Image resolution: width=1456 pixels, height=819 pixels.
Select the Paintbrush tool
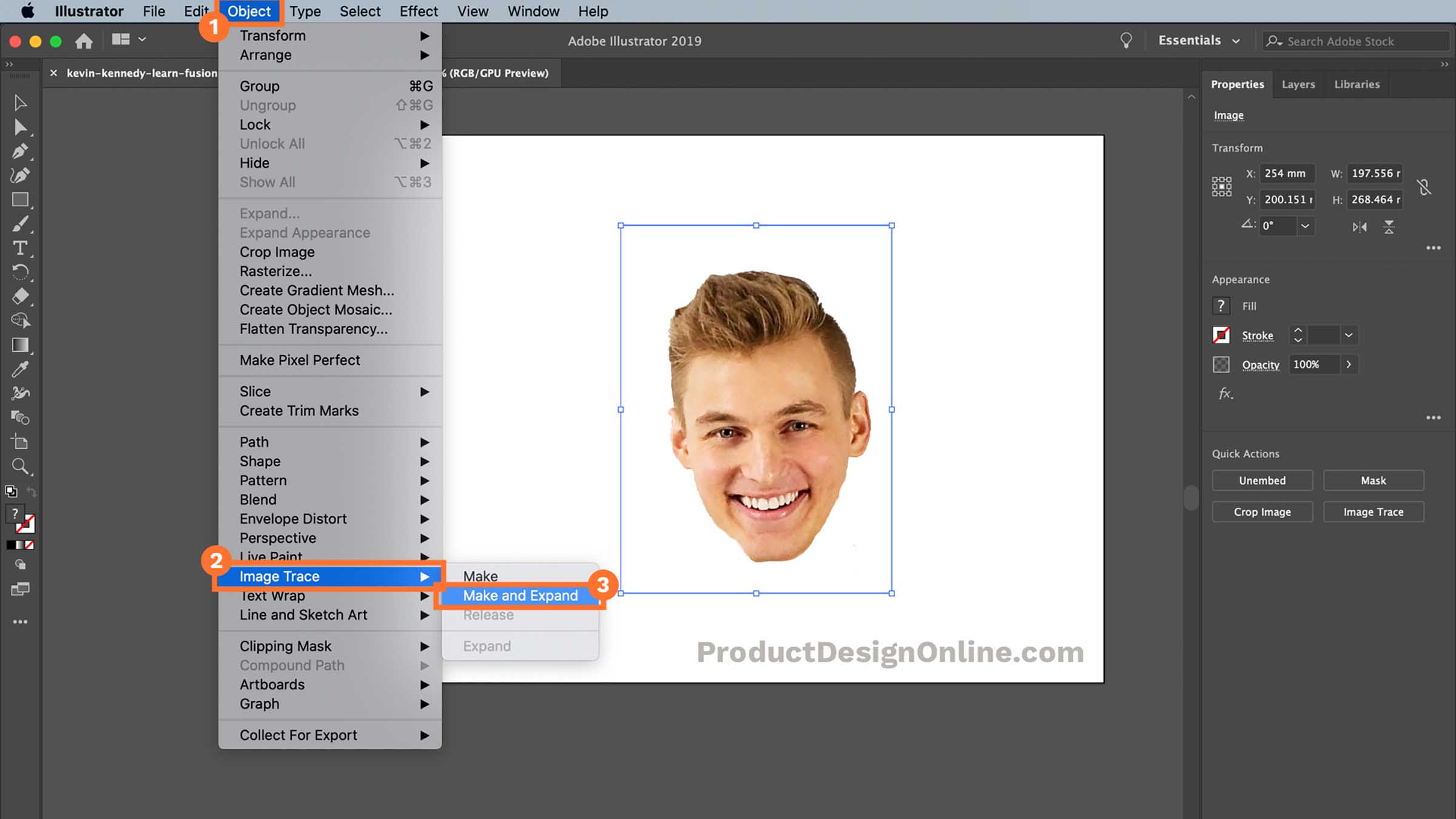20,224
